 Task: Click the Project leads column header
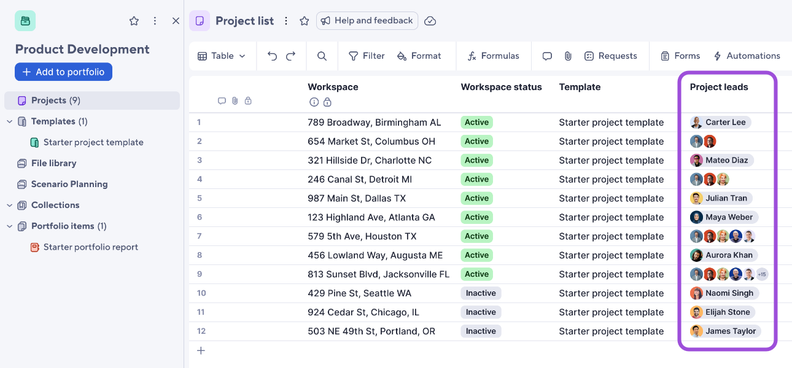click(x=719, y=87)
